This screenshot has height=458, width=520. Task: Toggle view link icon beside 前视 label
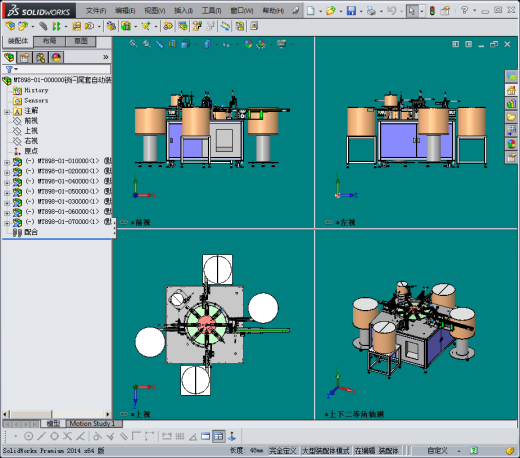pyautogui.click(x=124, y=222)
